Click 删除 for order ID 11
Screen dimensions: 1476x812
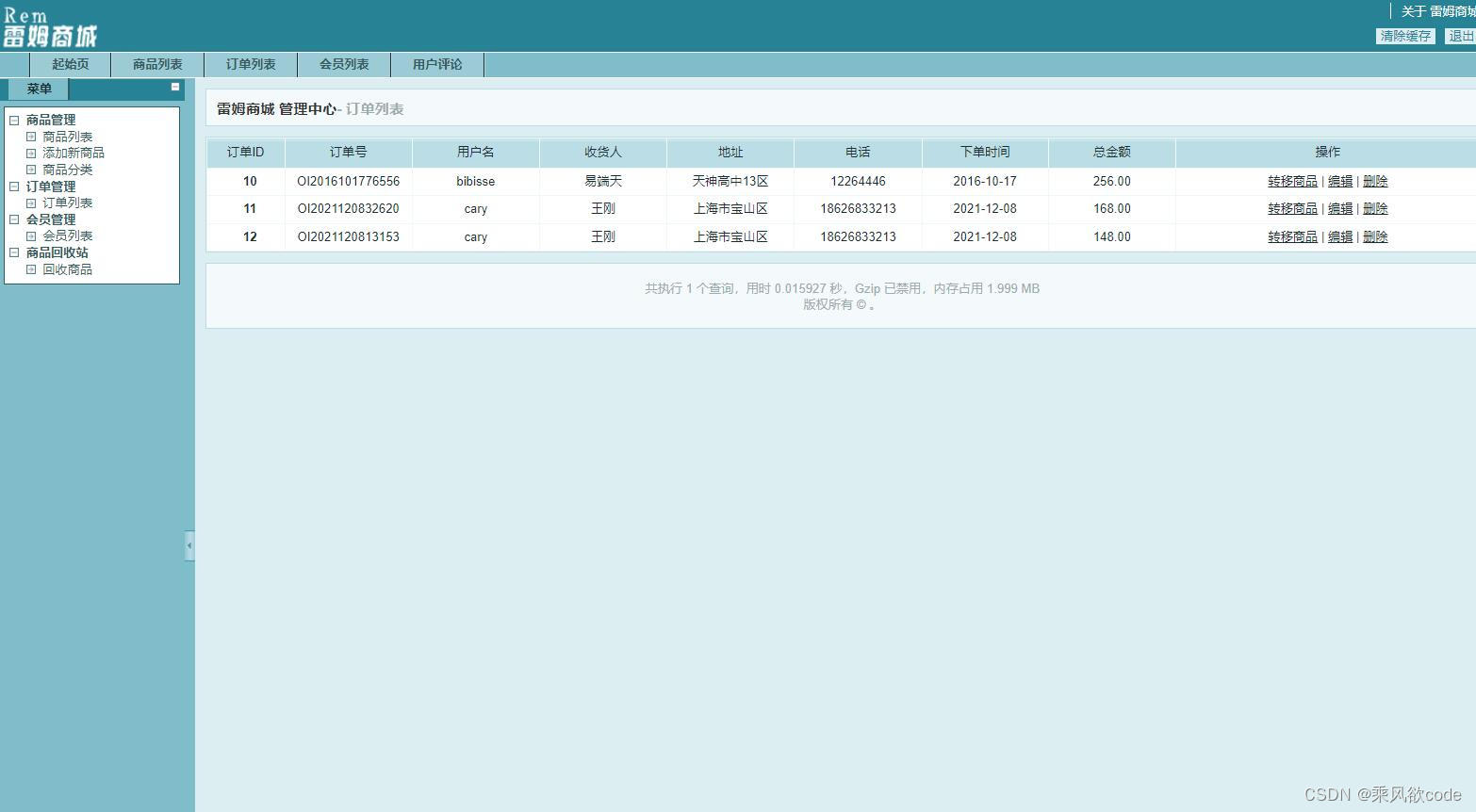coord(1375,208)
